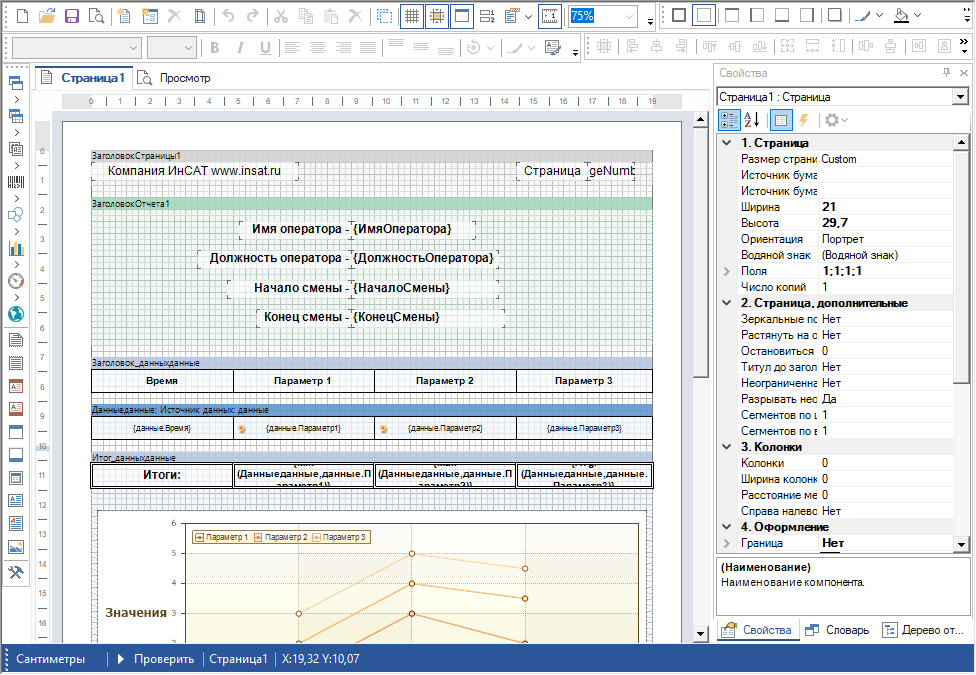
Task: Toggle Show Rulers button
Action: coord(550,16)
